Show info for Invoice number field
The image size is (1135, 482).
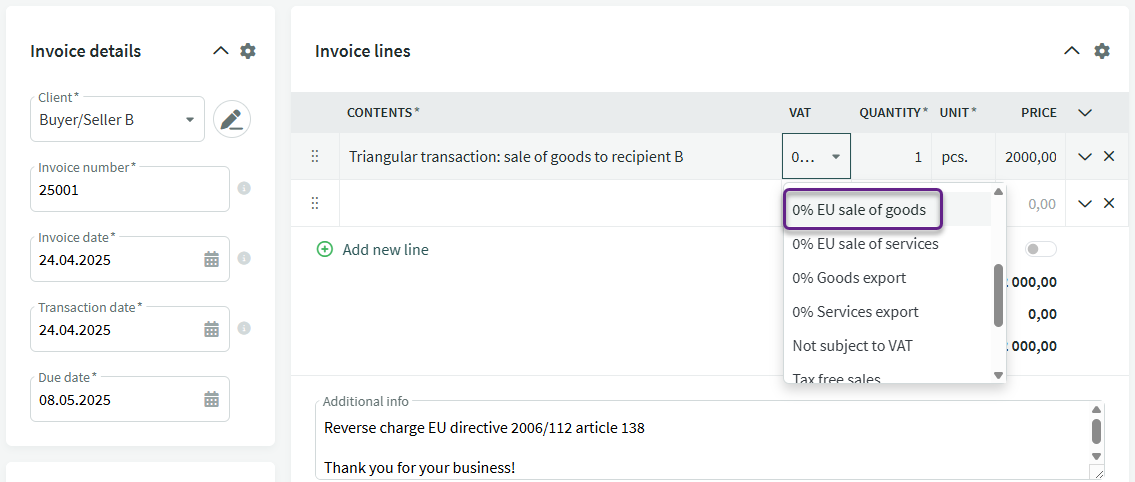click(x=245, y=188)
